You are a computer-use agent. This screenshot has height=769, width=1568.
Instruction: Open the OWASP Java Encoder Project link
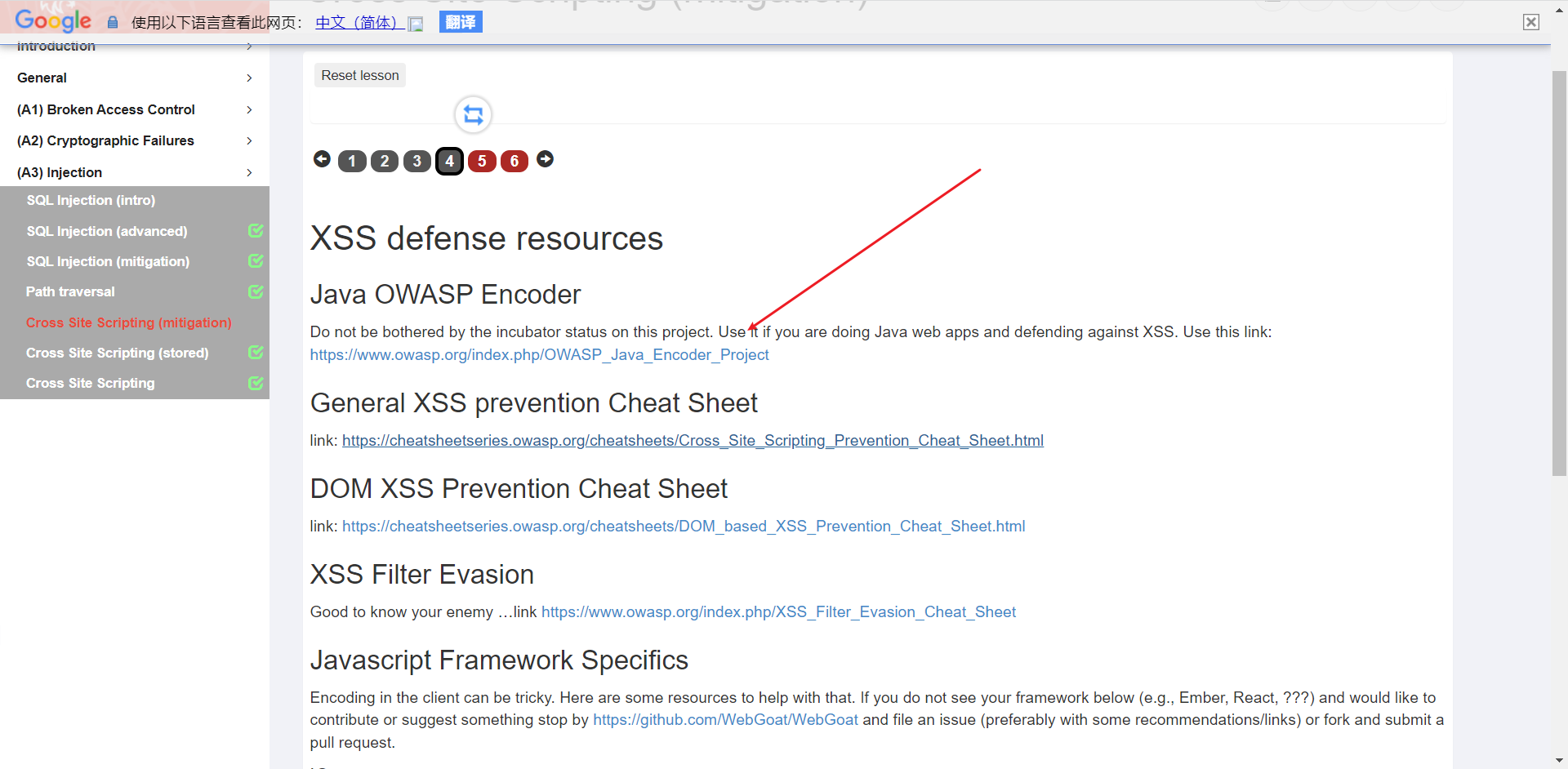[x=539, y=354]
